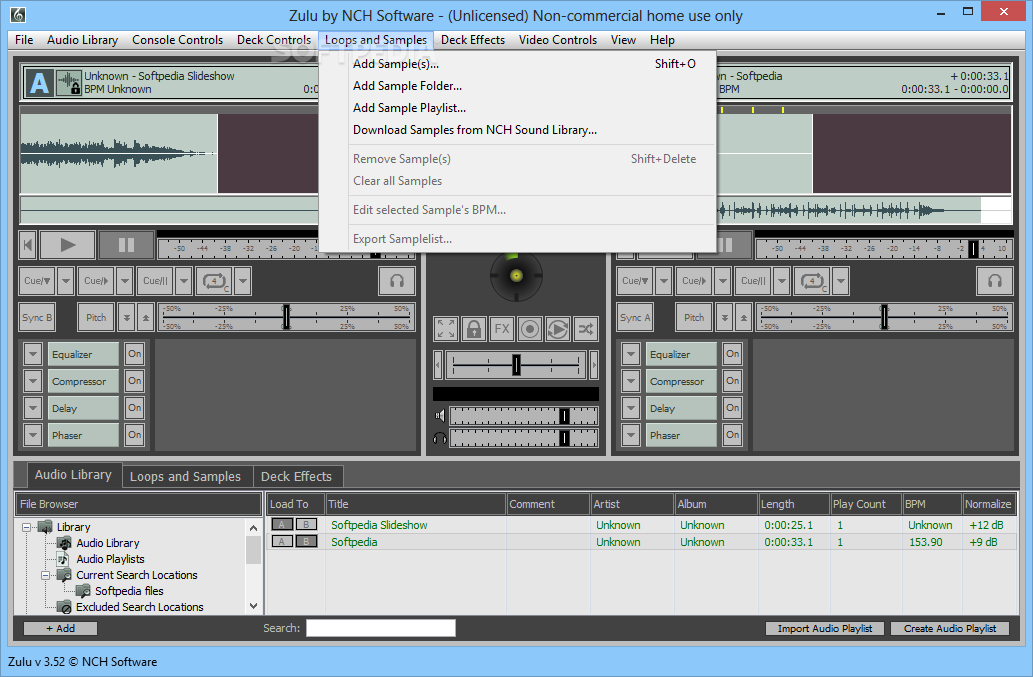Expand Equalizer effect dropdown on Deck A

click(33, 354)
